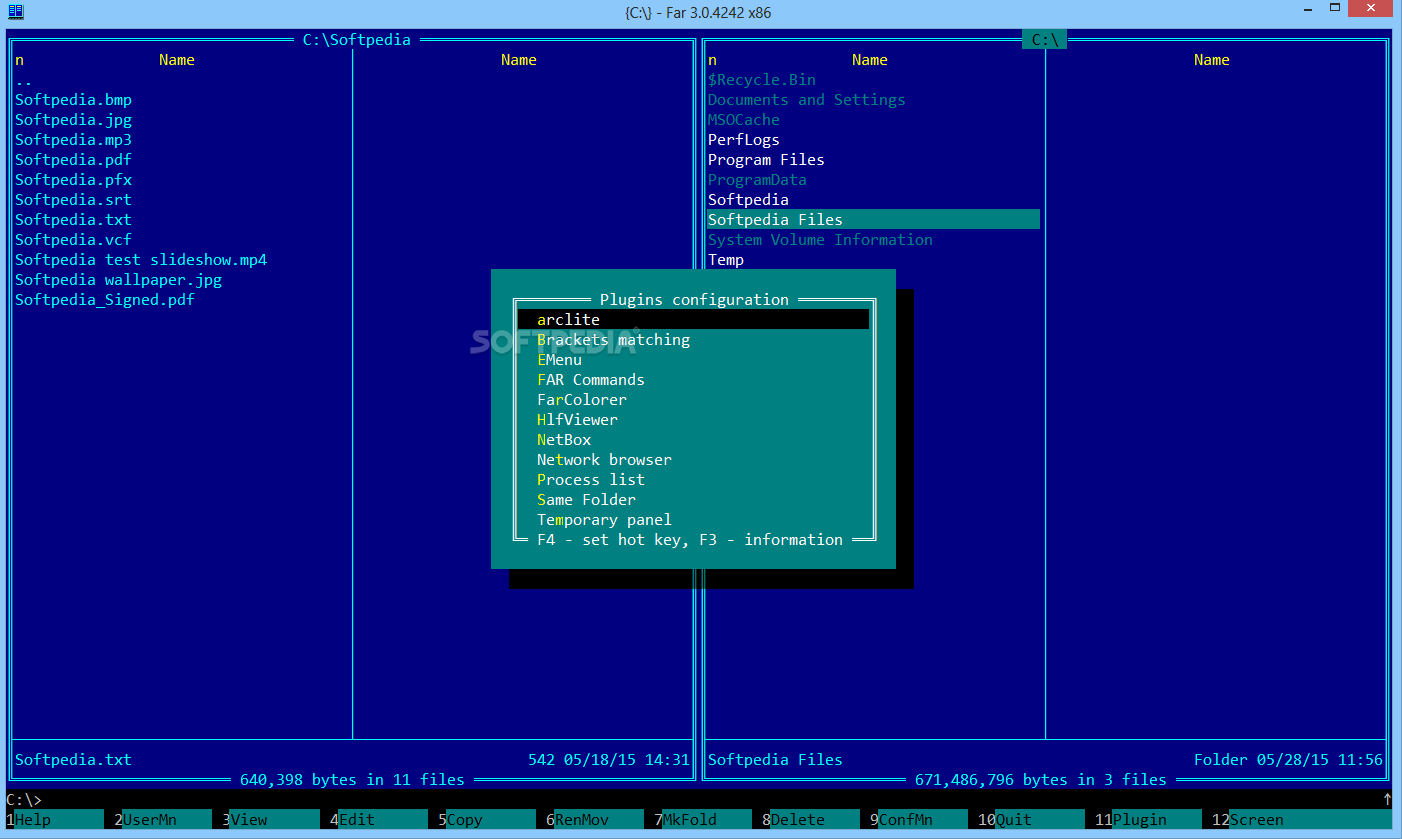Select PerfLogs folder

point(744,139)
